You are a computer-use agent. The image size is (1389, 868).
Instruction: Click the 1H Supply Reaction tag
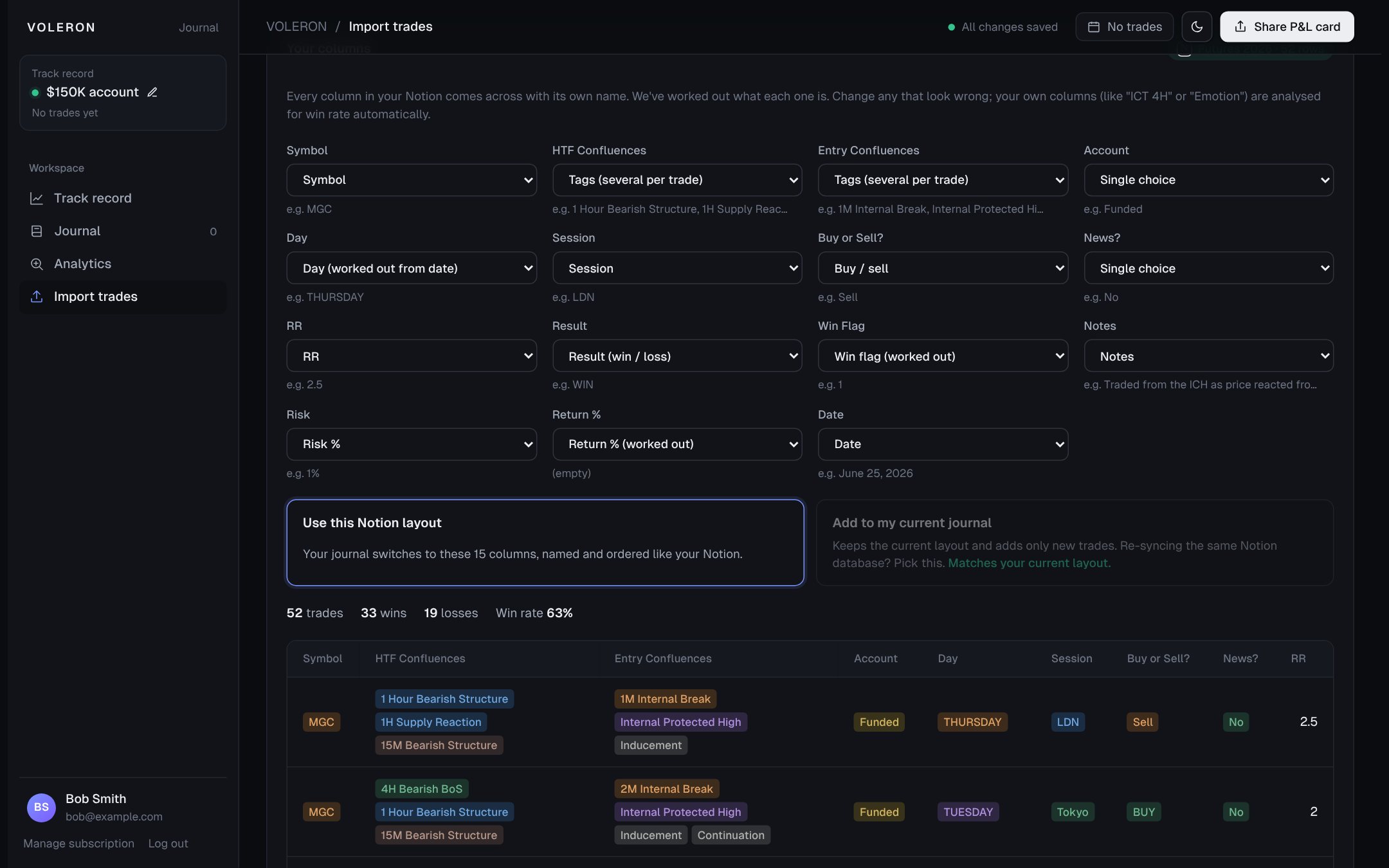(x=431, y=722)
